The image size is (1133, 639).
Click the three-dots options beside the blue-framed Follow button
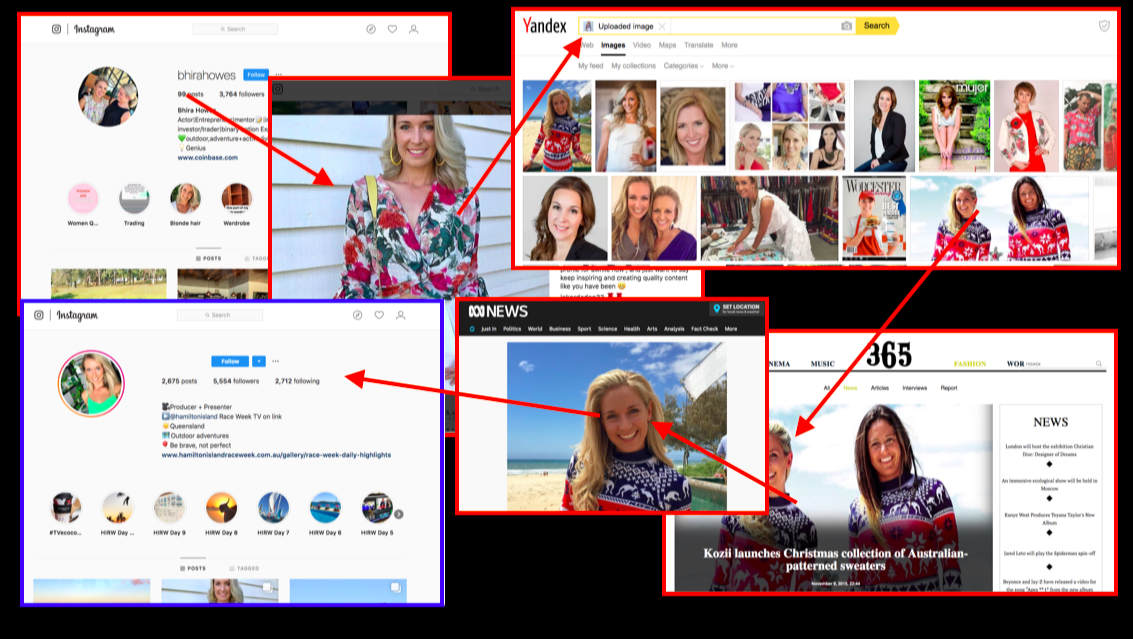tap(275, 361)
